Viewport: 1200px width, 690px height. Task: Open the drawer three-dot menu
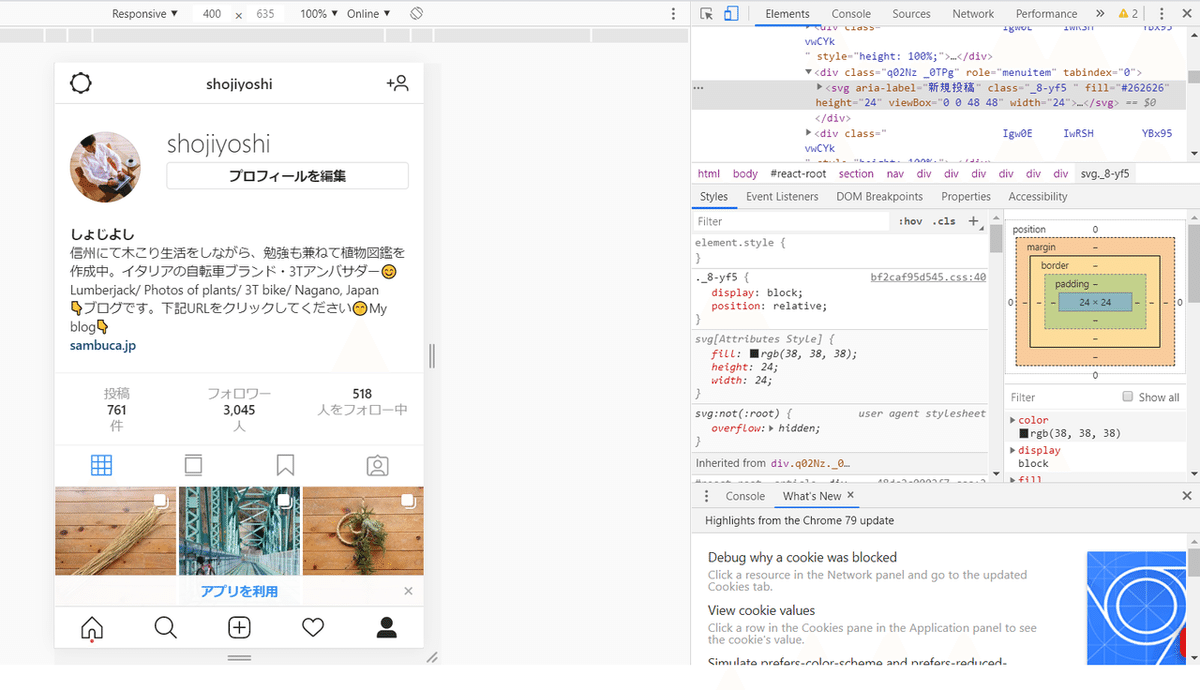click(x=706, y=496)
